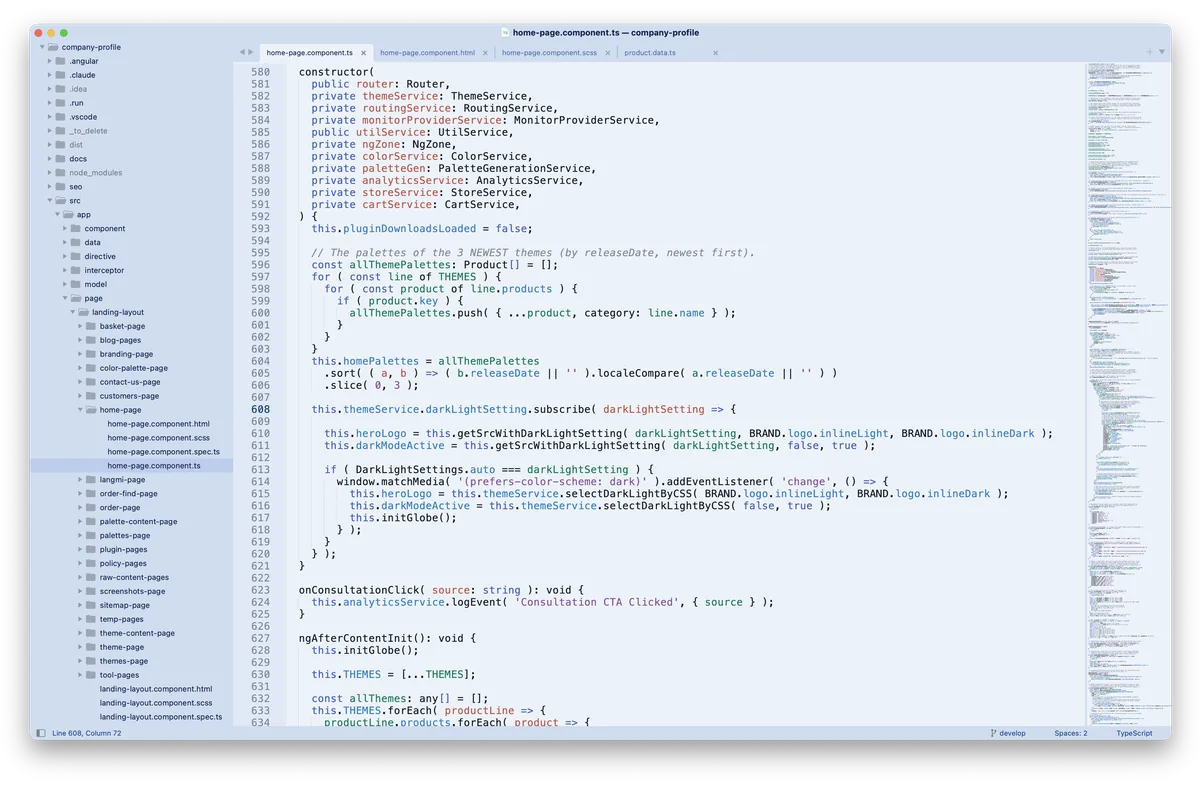Click the blog-pages folder icon
Screen dimensions: 1200x787
coord(91,340)
